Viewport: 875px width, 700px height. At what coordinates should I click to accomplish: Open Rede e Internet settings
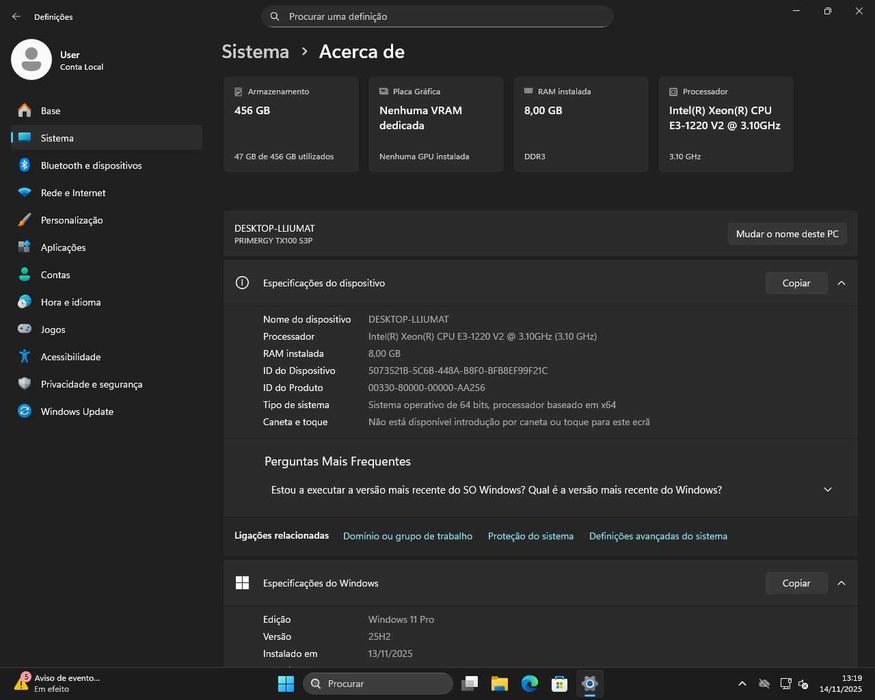click(107, 193)
